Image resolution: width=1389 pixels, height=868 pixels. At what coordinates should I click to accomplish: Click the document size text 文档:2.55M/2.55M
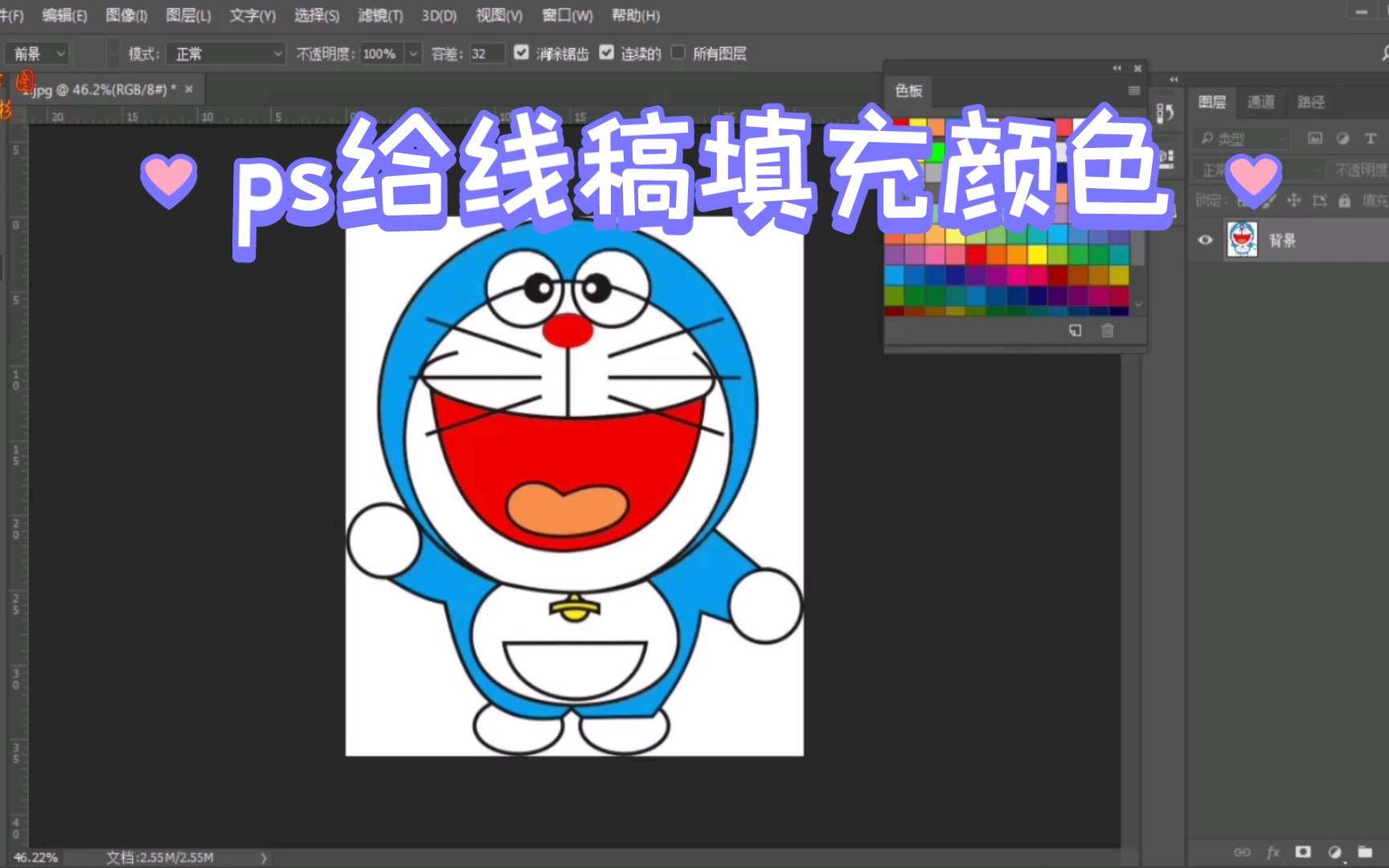pos(160,858)
